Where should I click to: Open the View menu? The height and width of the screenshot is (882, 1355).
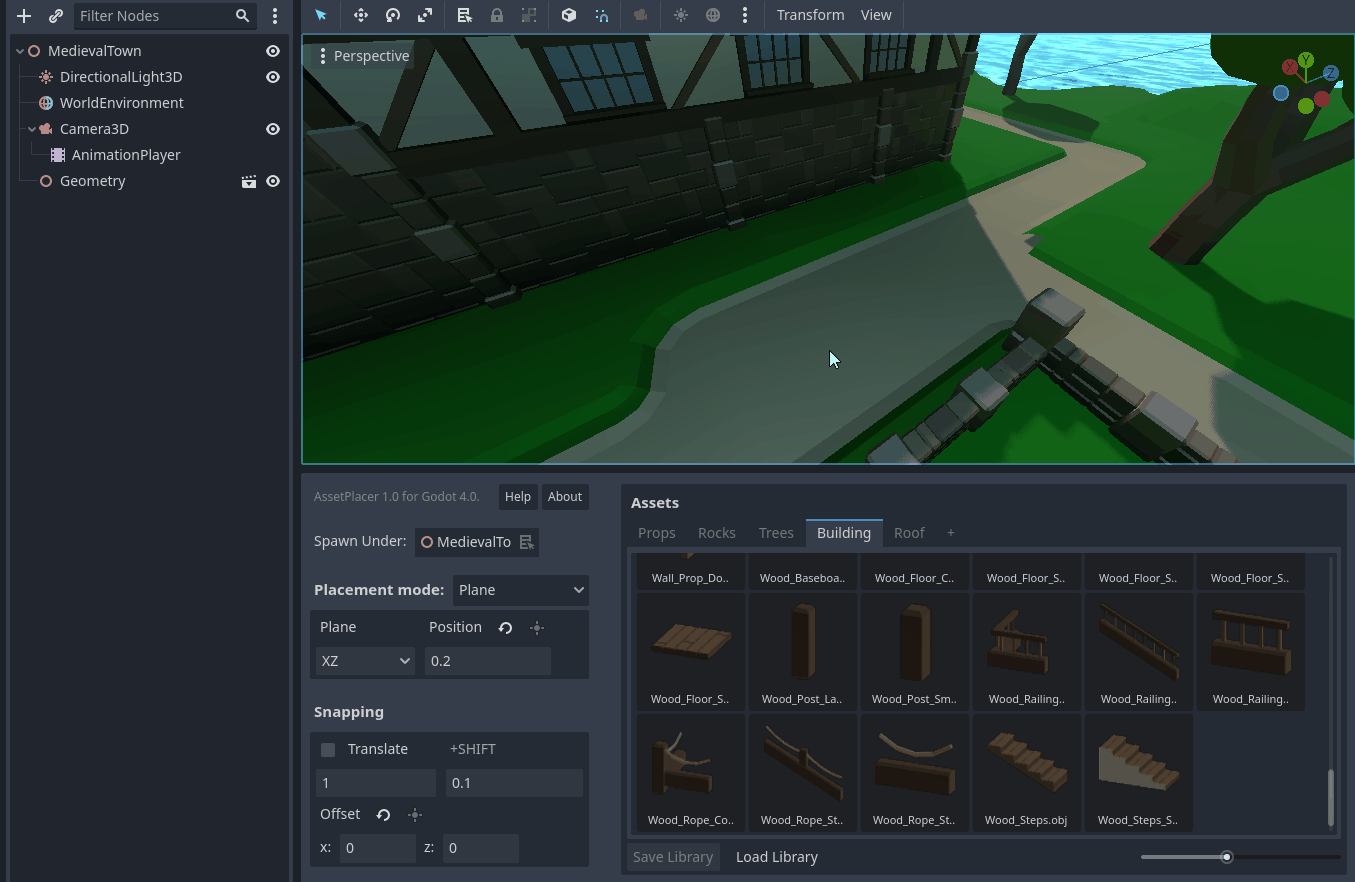tap(876, 15)
